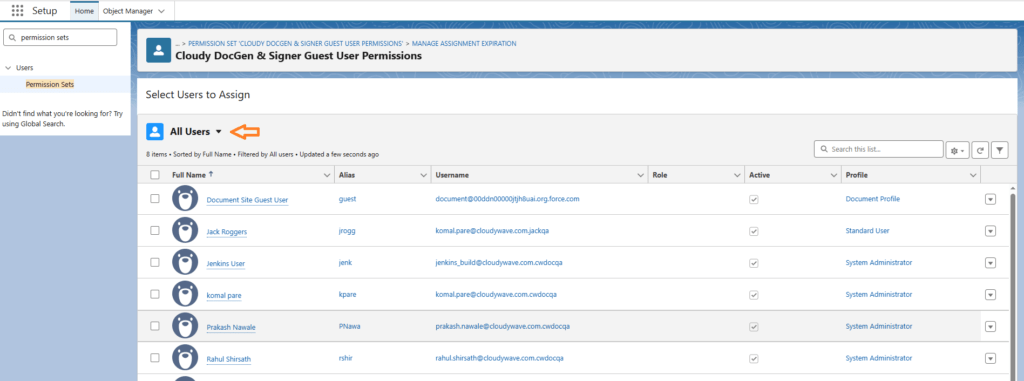1024x381 pixels.
Task: Open row actions for Document Site Guest User
Action: coord(990,199)
